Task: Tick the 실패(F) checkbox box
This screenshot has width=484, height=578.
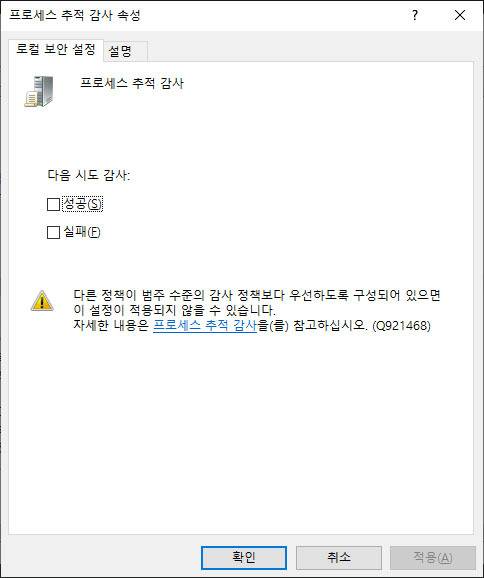Action: [x=53, y=232]
